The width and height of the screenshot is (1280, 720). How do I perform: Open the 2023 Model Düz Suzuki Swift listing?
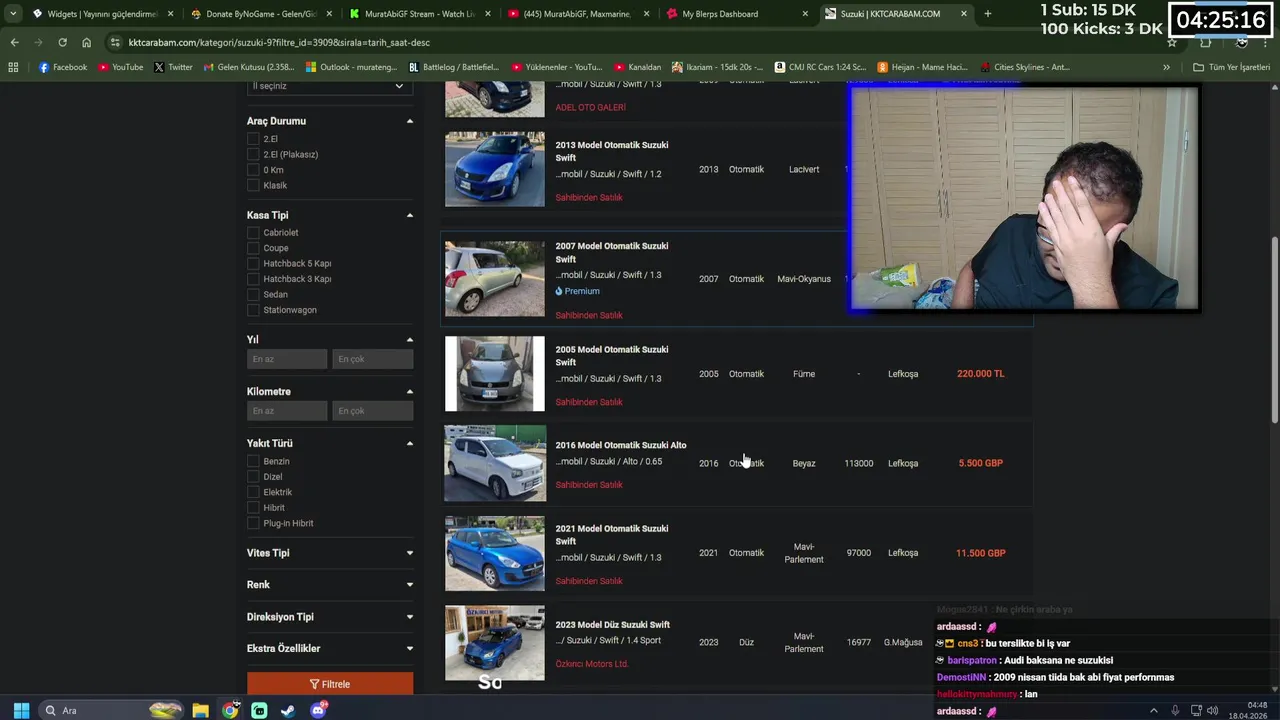click(x=613, y=625)
